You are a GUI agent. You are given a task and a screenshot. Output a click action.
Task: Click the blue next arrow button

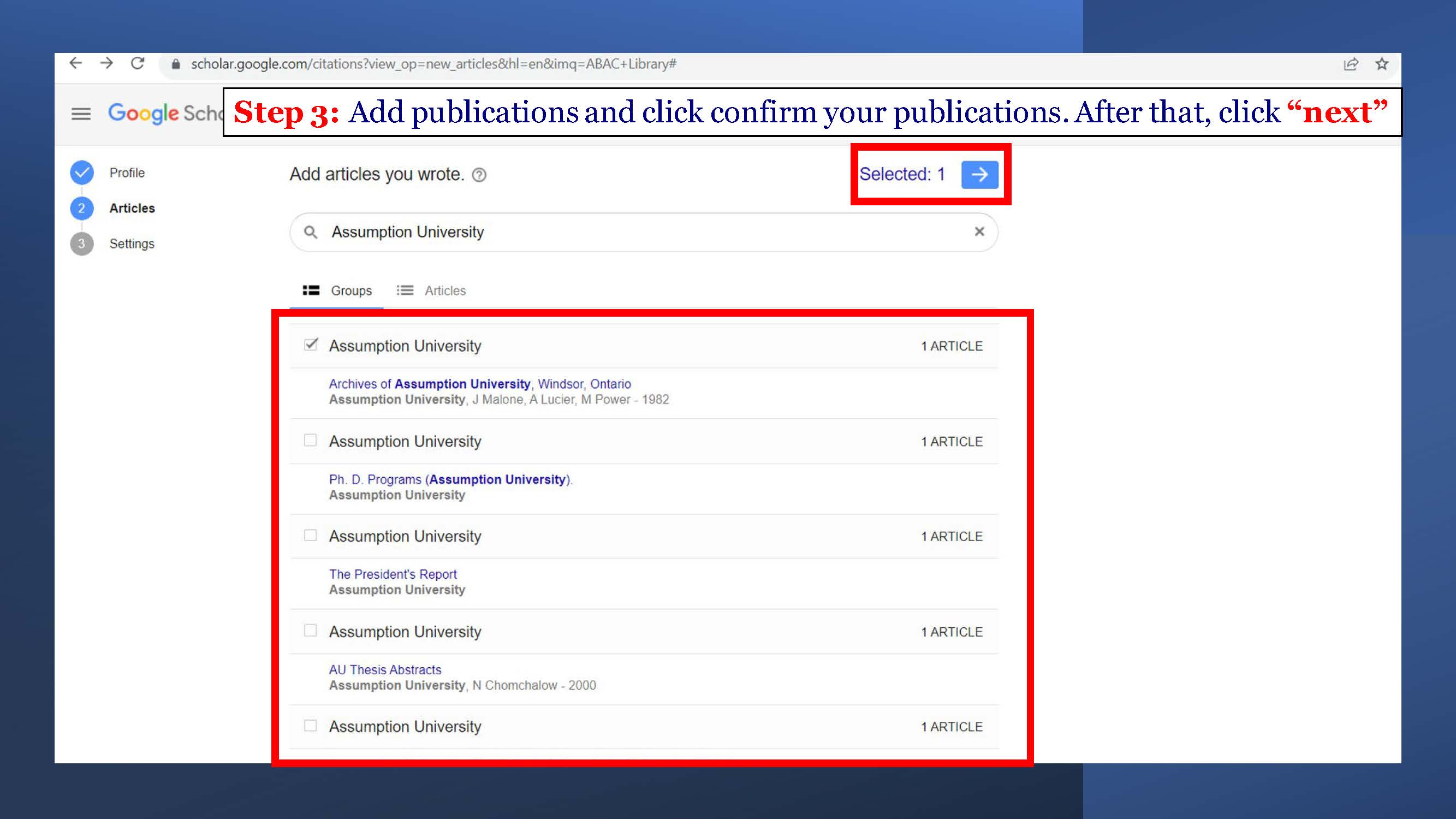point(979,174)
